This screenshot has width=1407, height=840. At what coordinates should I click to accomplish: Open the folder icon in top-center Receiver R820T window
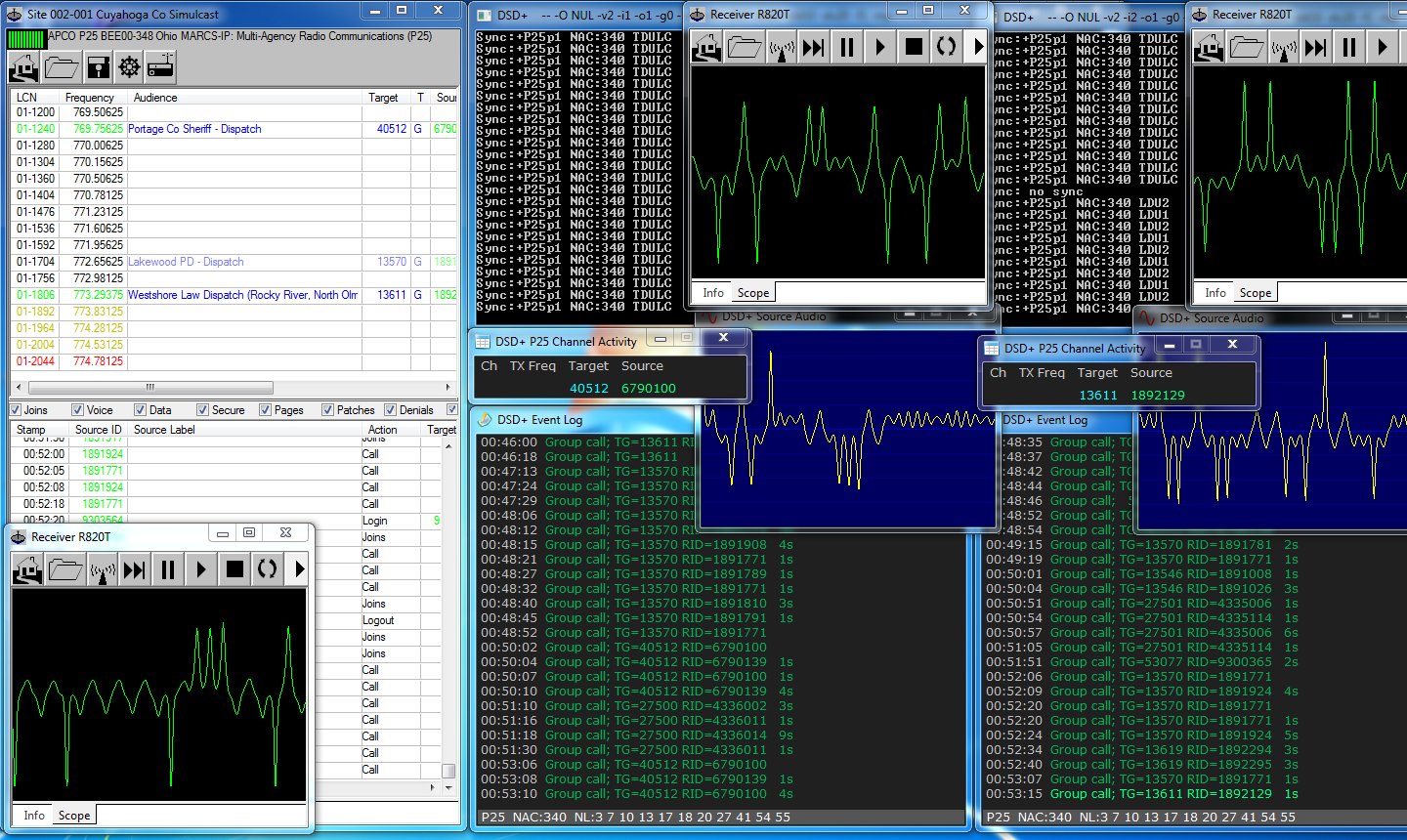[745, 47]
